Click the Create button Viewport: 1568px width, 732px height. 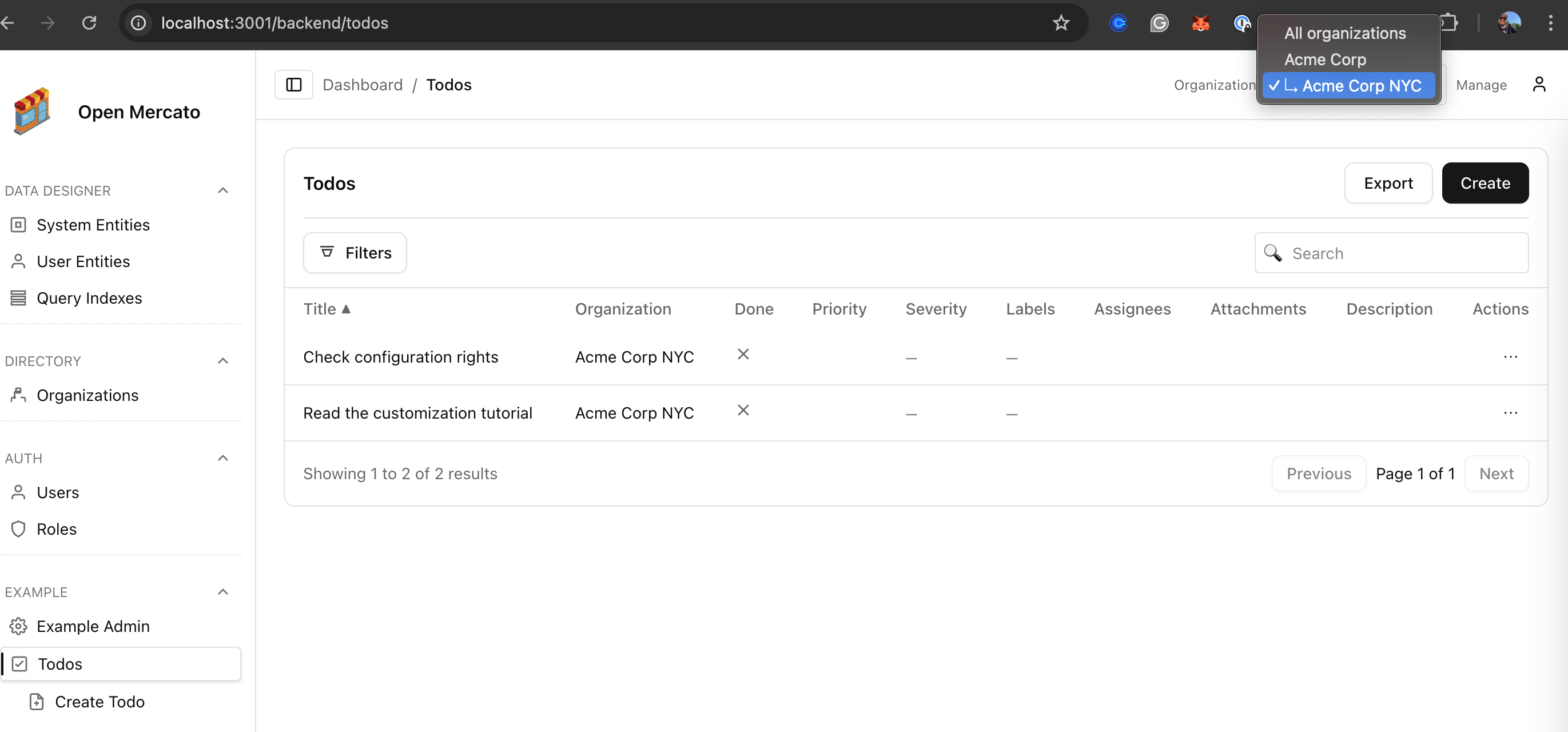[1485, 182]
